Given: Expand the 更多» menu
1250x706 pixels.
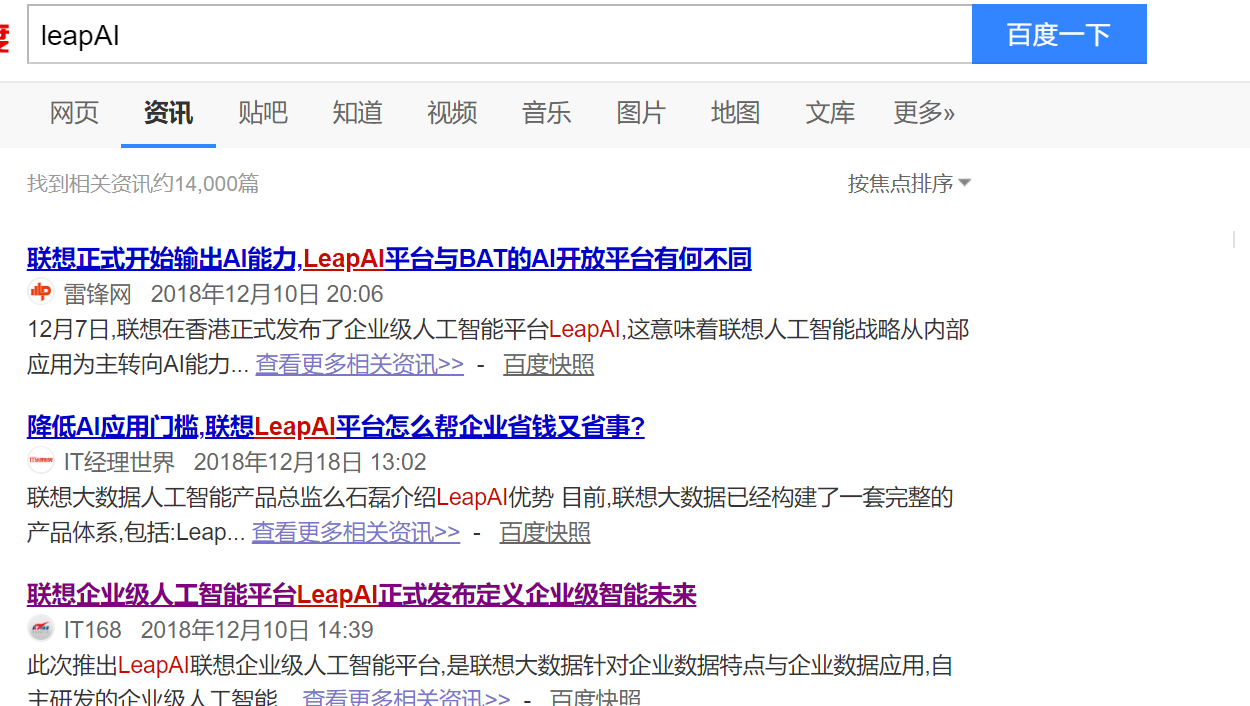Looking at the screenshot, I should pyautogui.click(x=924, y=113).
